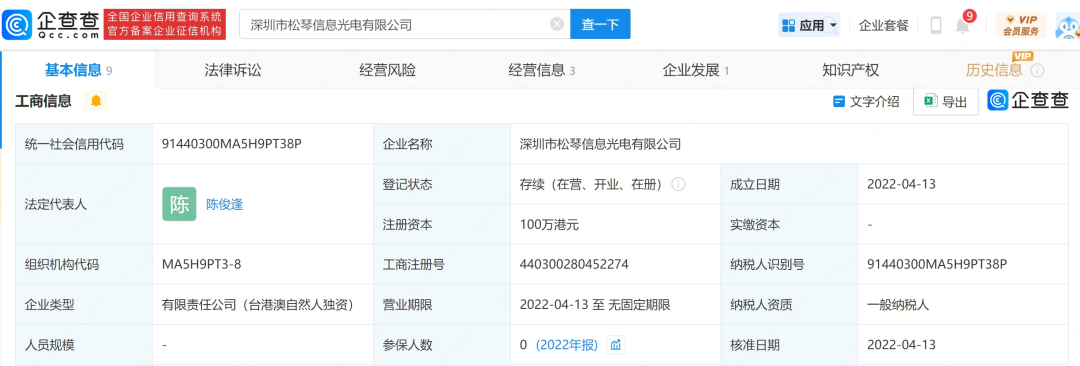
Task: Open the 应用 dropdown menu
Action: 809,26
